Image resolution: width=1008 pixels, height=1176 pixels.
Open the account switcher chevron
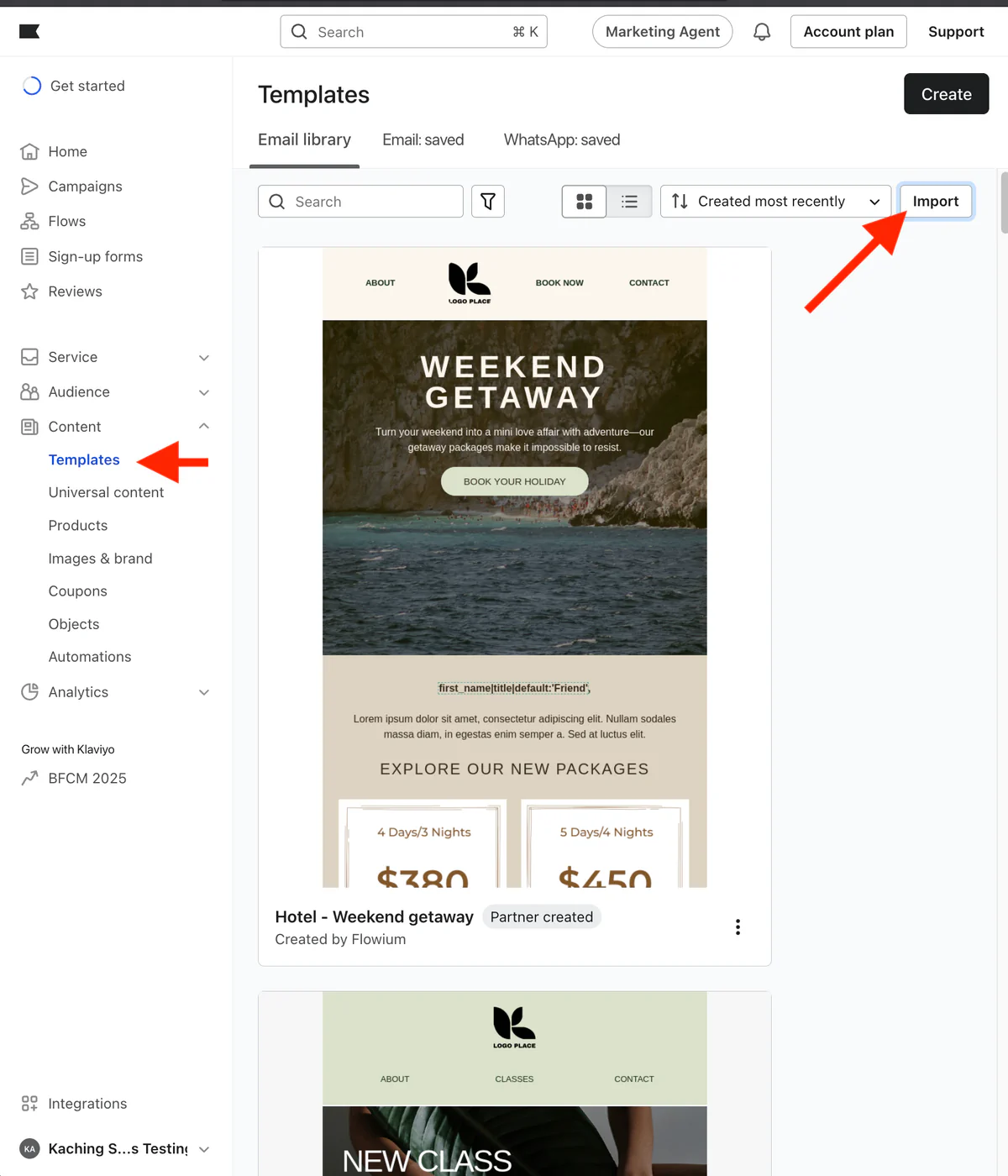tap(204, 1149)
